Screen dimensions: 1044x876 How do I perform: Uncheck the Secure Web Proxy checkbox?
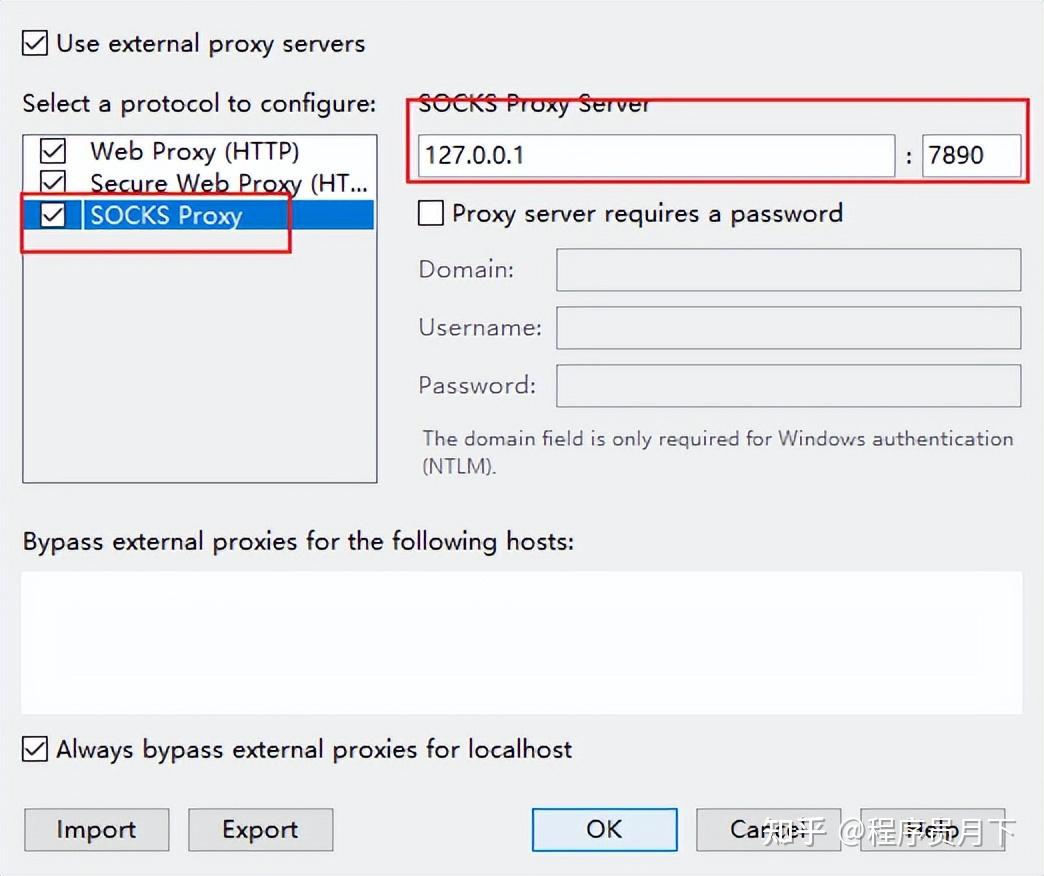point(52,183)
